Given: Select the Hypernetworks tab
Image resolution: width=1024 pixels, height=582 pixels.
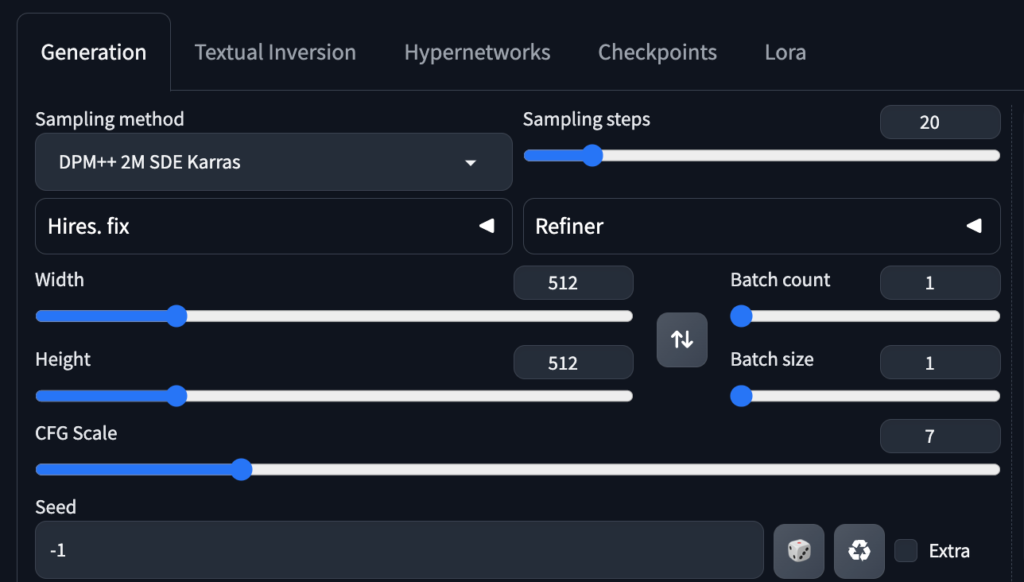Looking at the screenshot, I should pyautogui.click(x=477, y=52).
